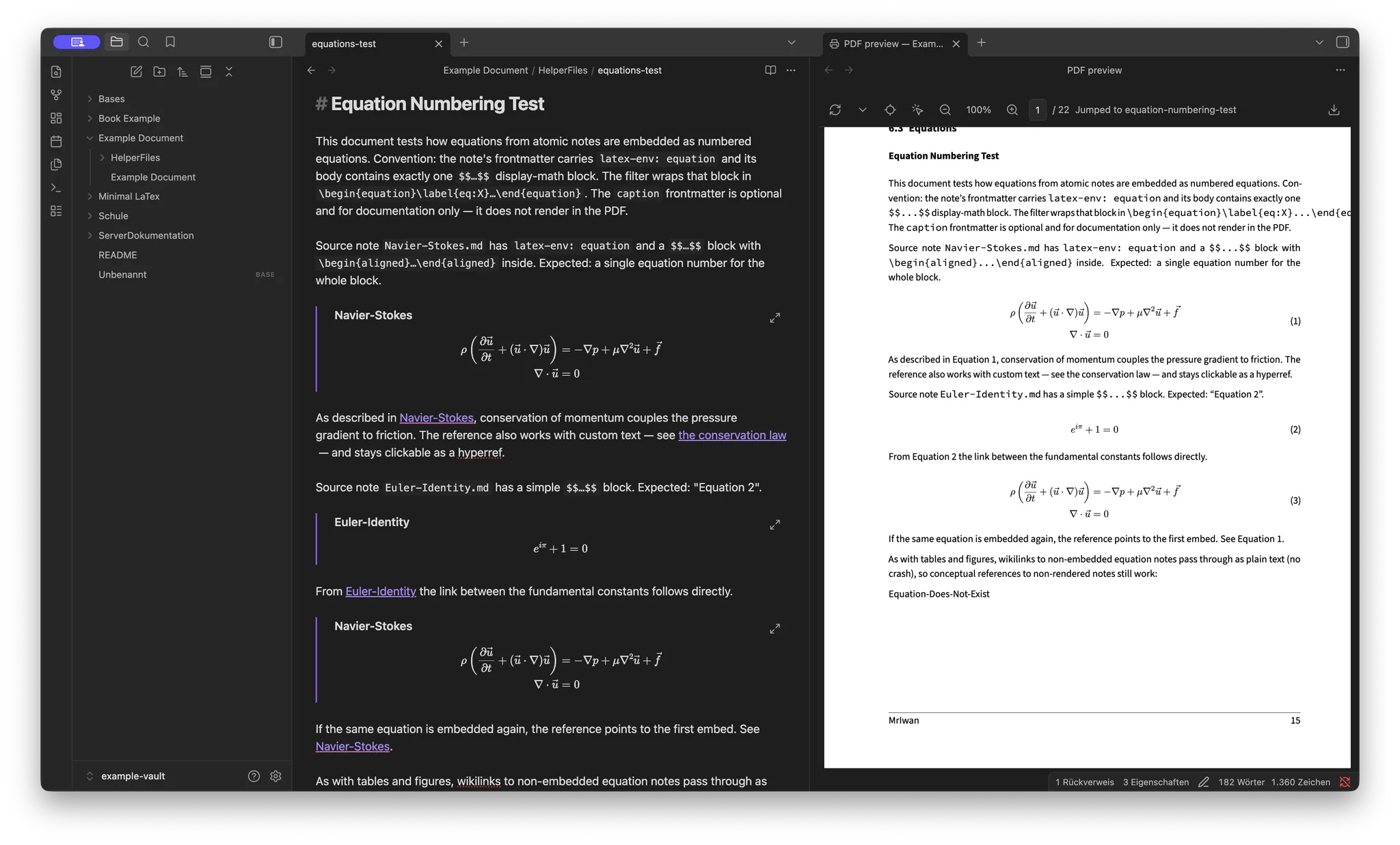Zoom in the PDF preview
The width and height of the screenshot is (1400, 845).
(x=1012, y=110)
